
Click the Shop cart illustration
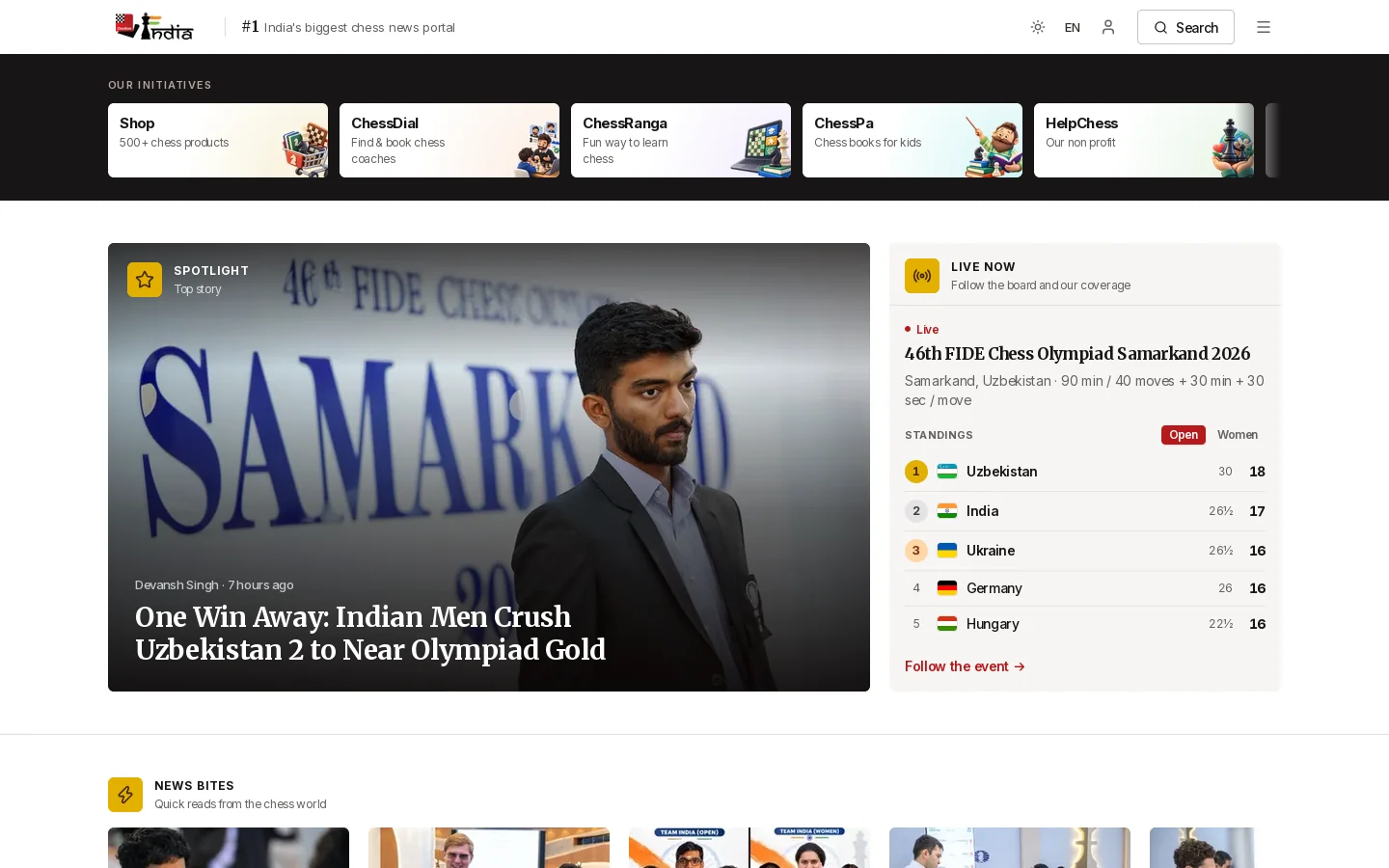(304, 149)
